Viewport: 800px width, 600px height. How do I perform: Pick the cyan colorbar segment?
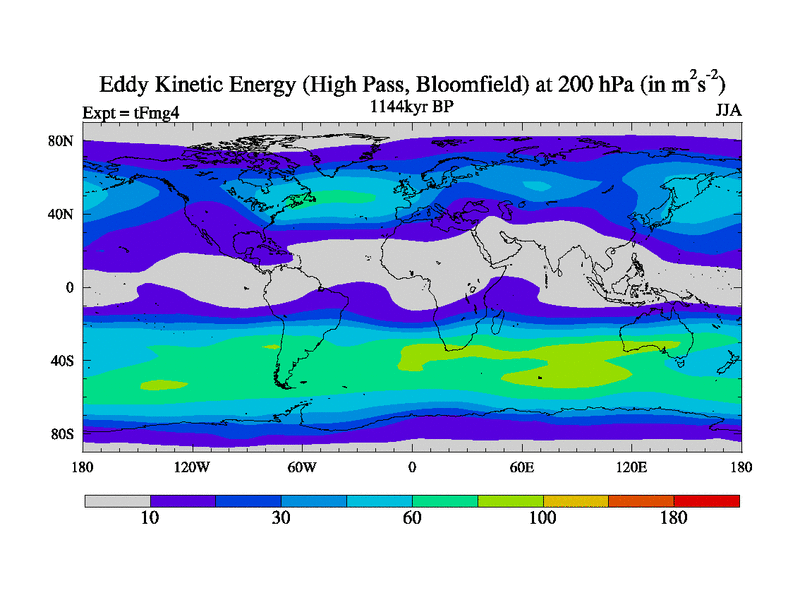[x=379, y=500]
